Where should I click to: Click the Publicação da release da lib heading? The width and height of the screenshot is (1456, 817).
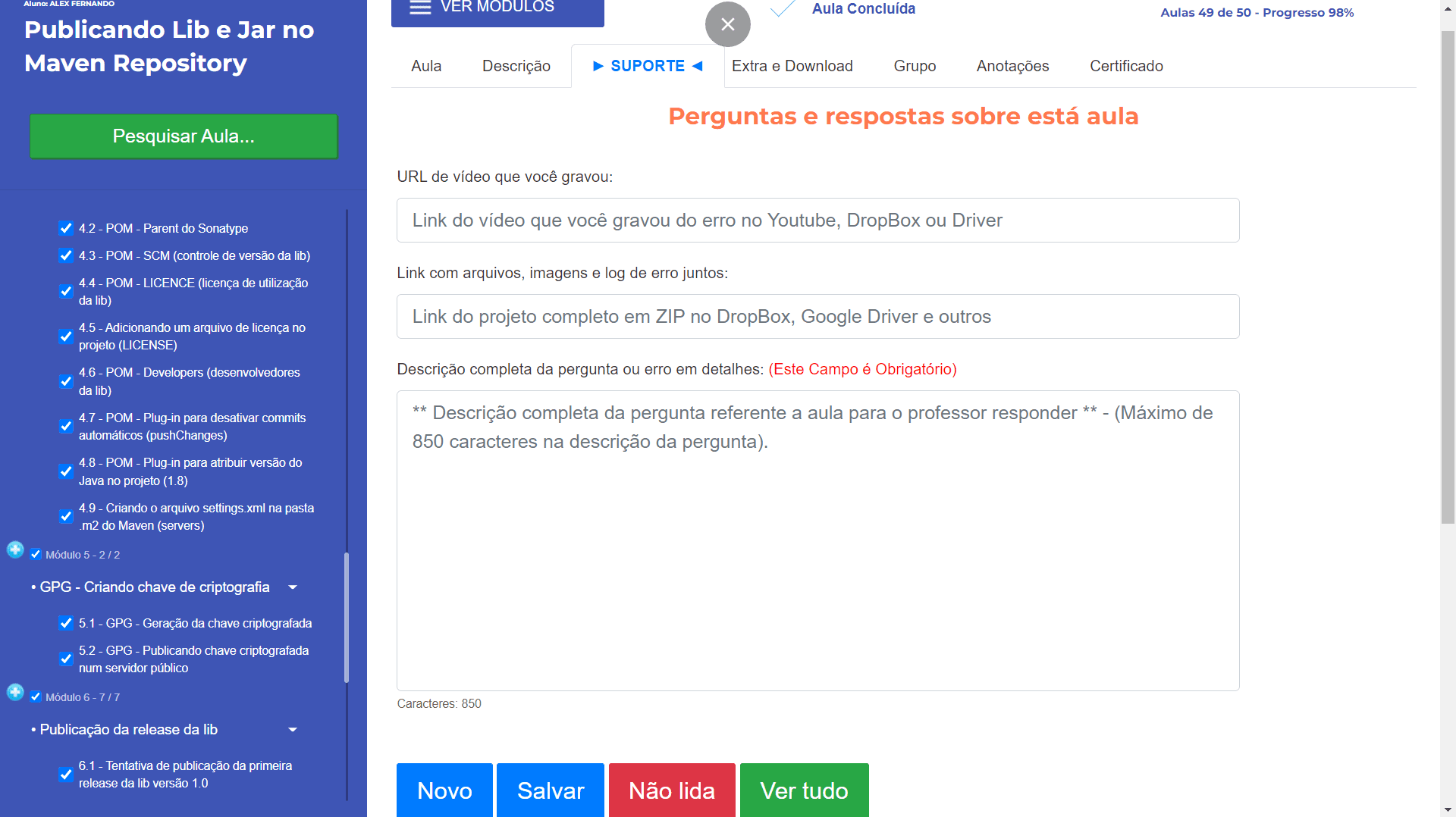(x=129, y=730)
